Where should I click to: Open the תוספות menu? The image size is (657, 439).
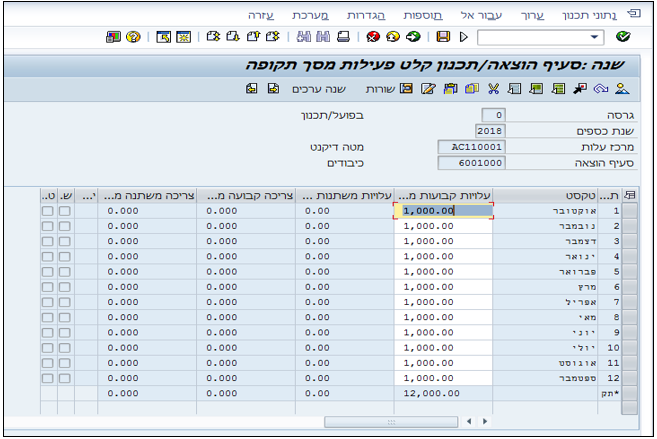[423, 15]
